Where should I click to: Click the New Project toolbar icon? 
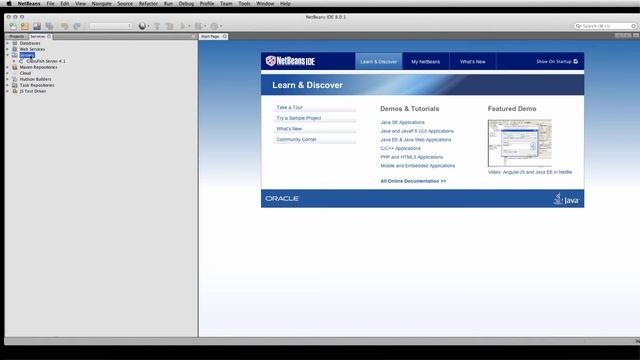pyautogui.click(x=25, y=26)
